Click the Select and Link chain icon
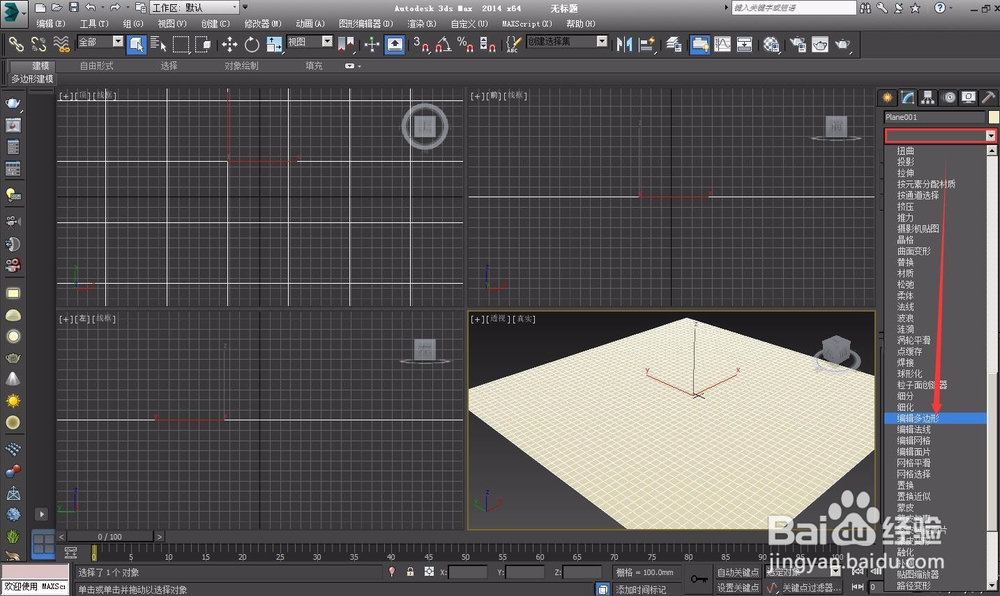This screenshot has height=596, width=1000. point(16,44)
